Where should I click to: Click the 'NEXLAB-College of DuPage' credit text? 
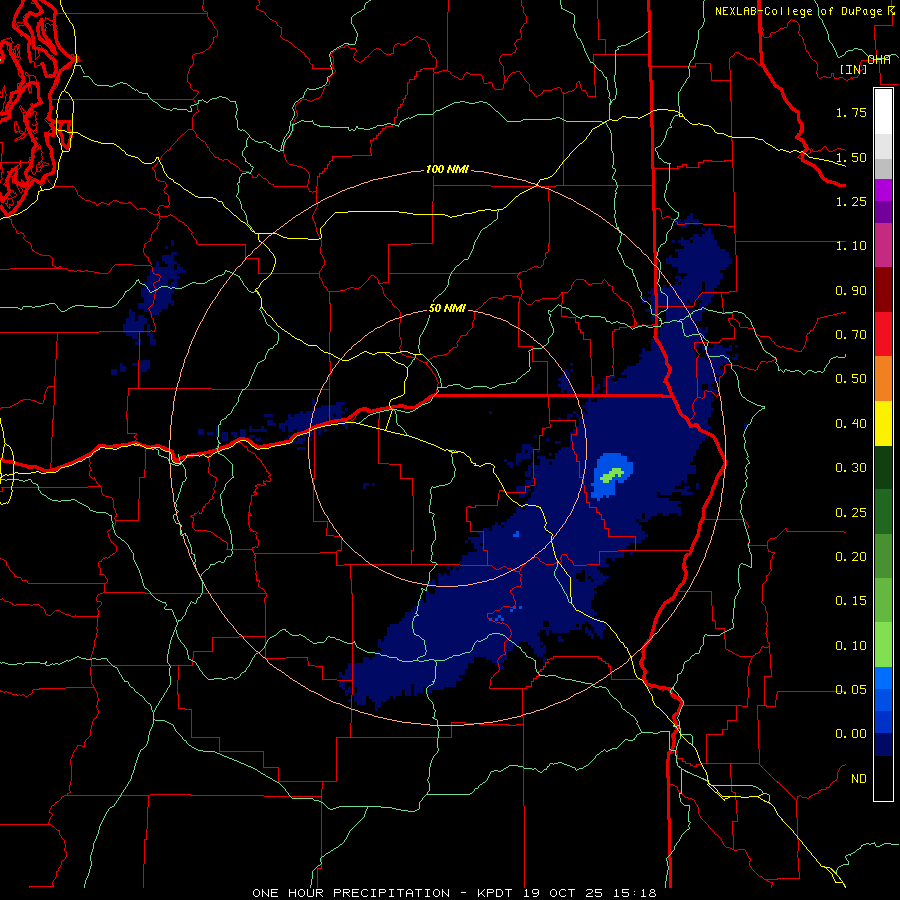801,11
